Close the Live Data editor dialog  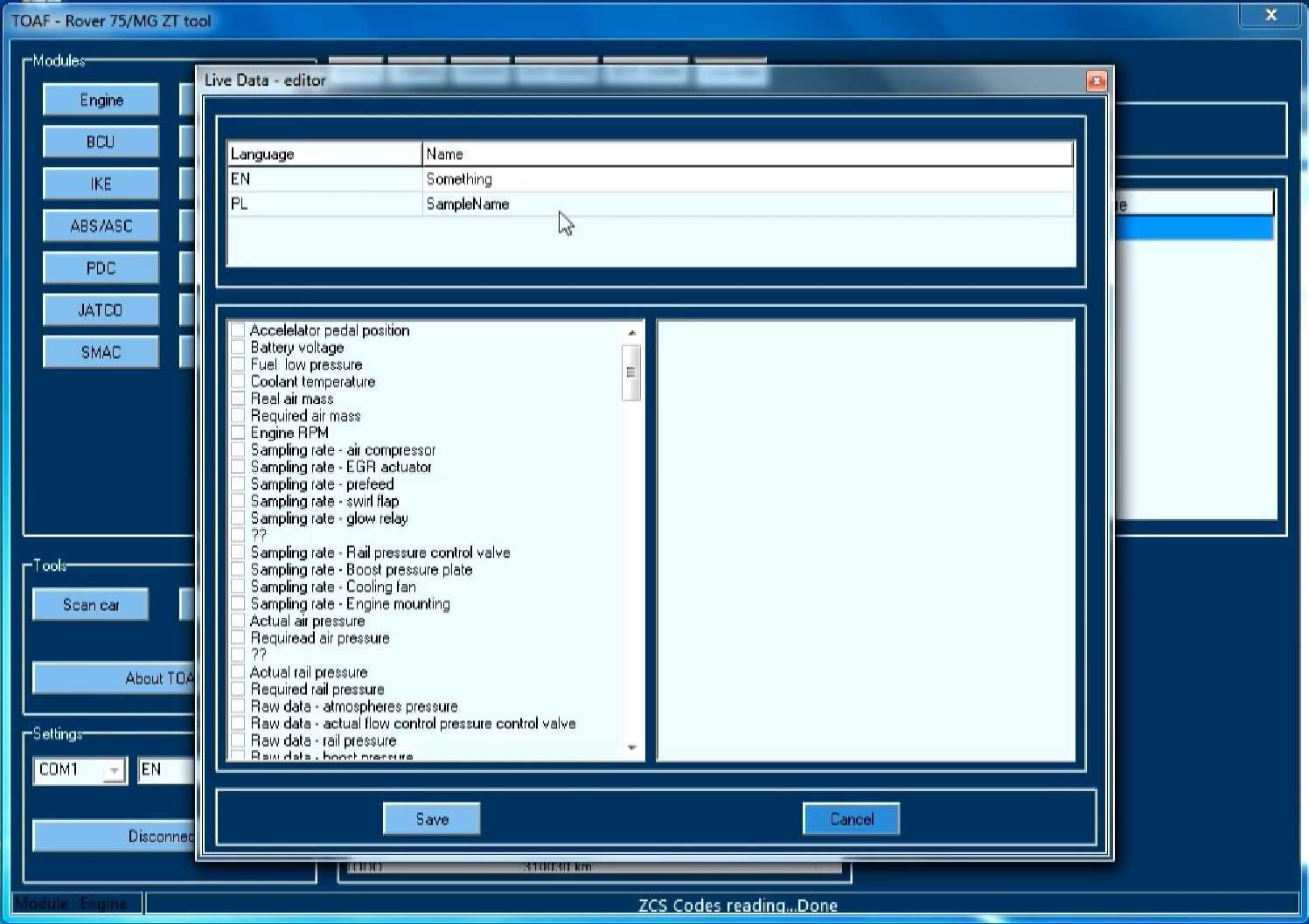(x=1096, y=81)
